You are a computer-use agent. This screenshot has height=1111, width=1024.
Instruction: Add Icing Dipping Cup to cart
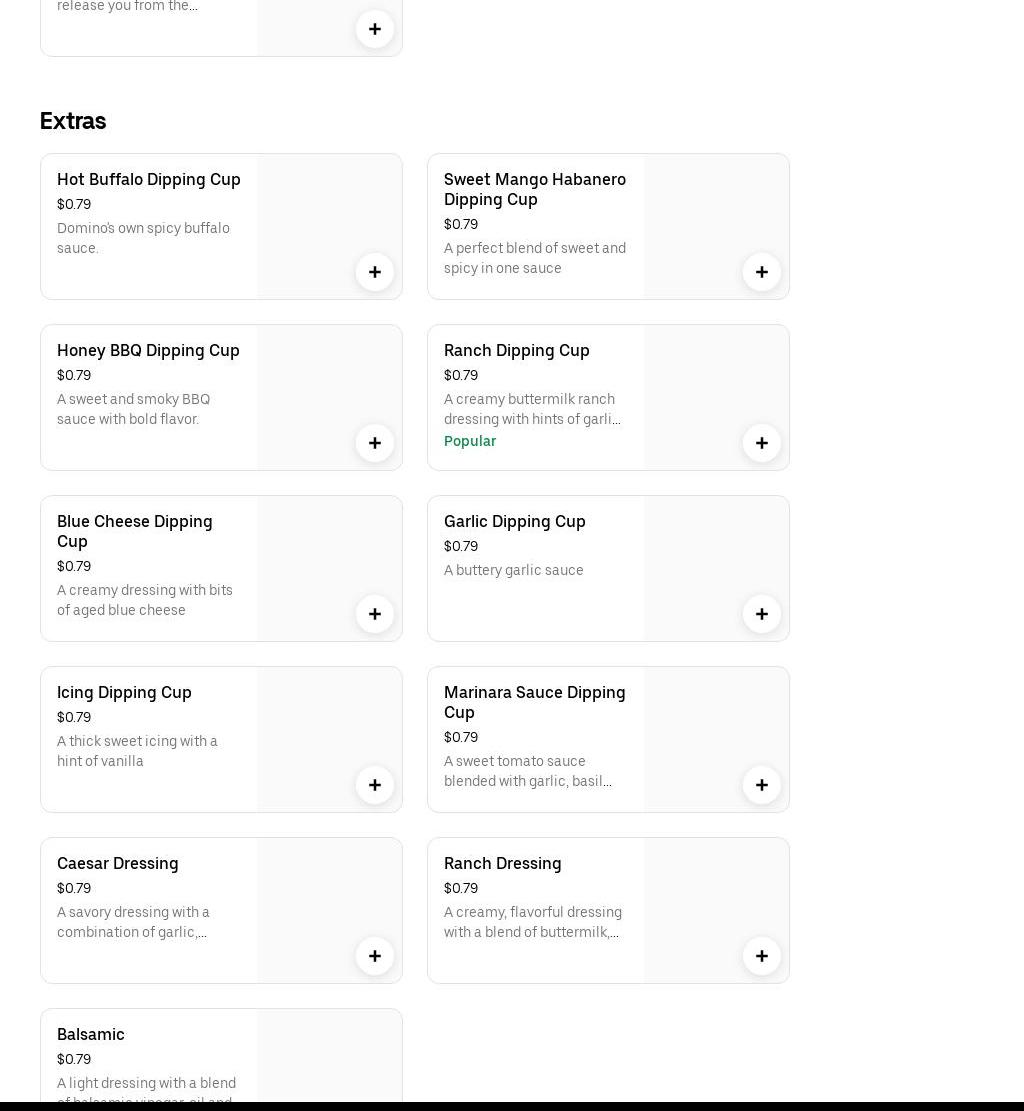click(x=375, y=785)
